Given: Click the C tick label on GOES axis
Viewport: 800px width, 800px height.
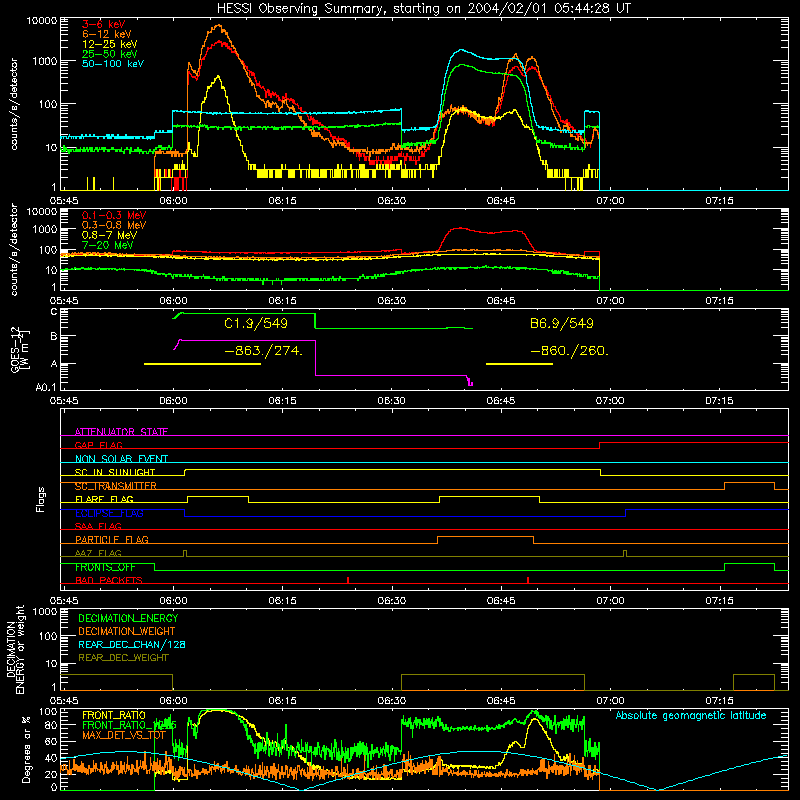Looking at the screenshot, I should click(x=54, y=312).
